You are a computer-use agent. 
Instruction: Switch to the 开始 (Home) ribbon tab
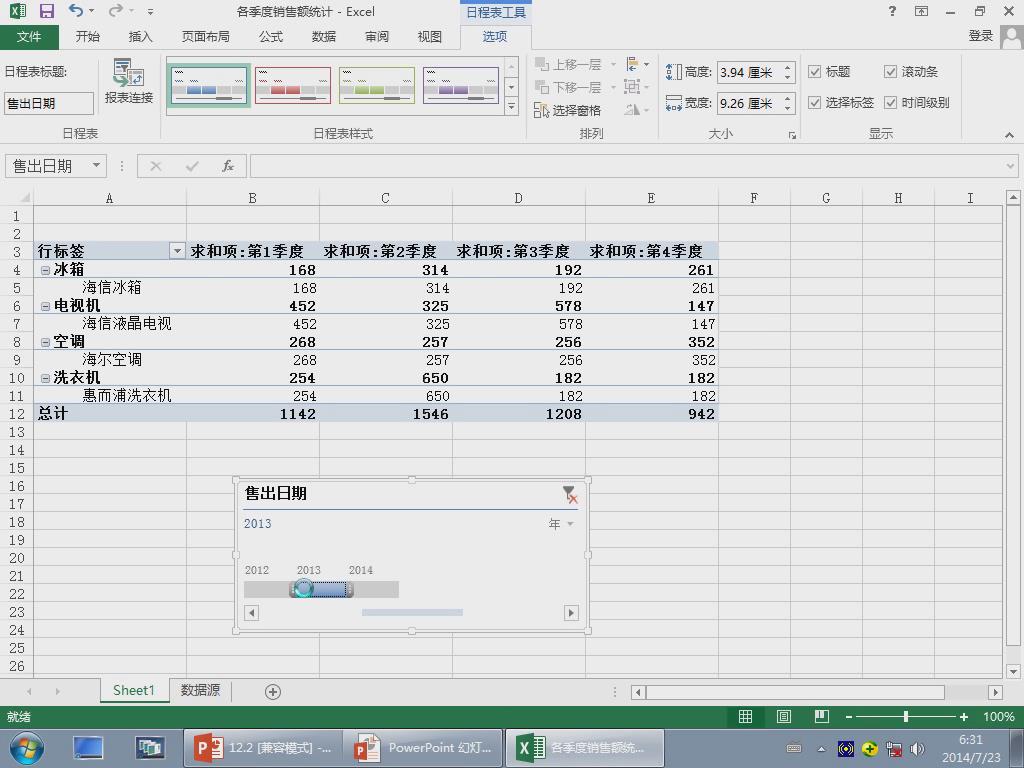point(88,37)
